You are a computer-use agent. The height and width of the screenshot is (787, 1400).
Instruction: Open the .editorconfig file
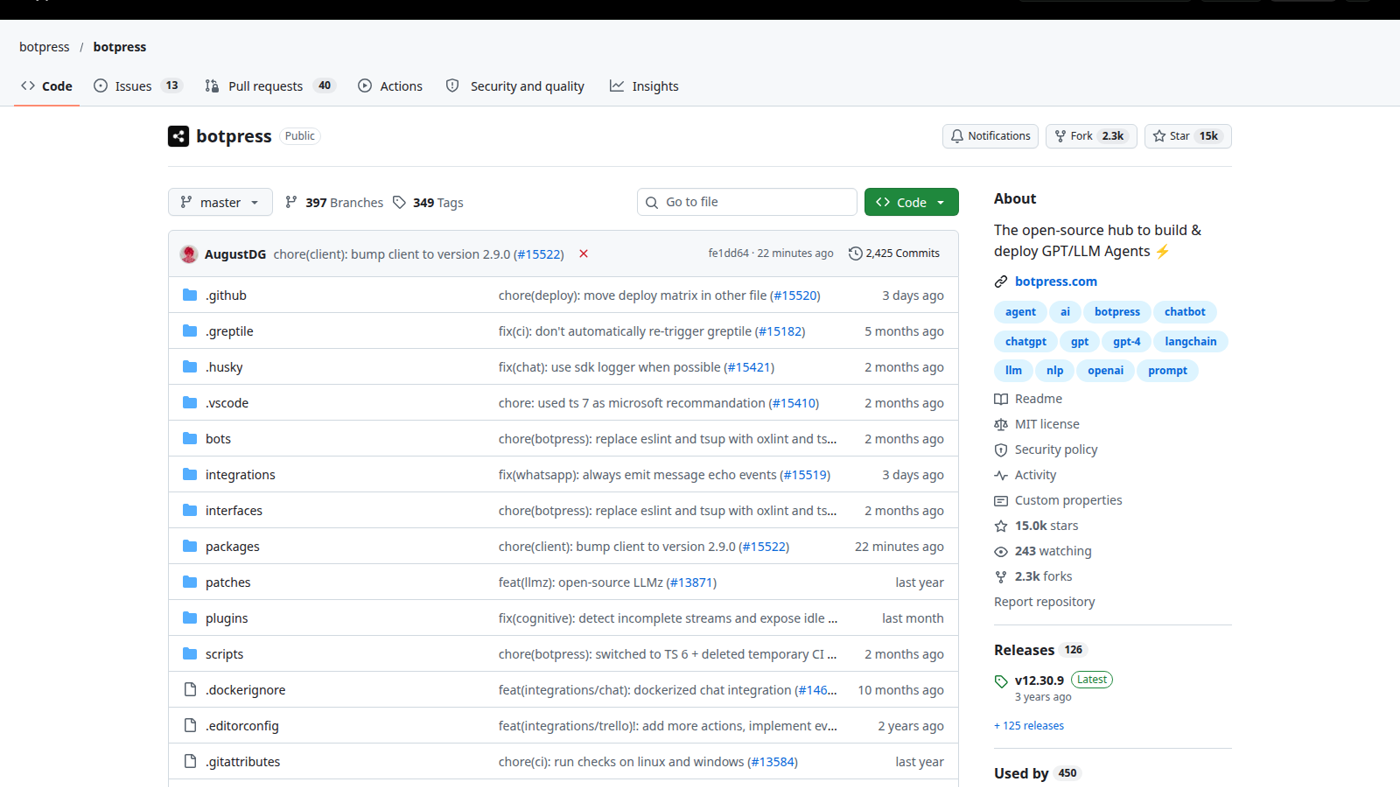tap(242, 726)
